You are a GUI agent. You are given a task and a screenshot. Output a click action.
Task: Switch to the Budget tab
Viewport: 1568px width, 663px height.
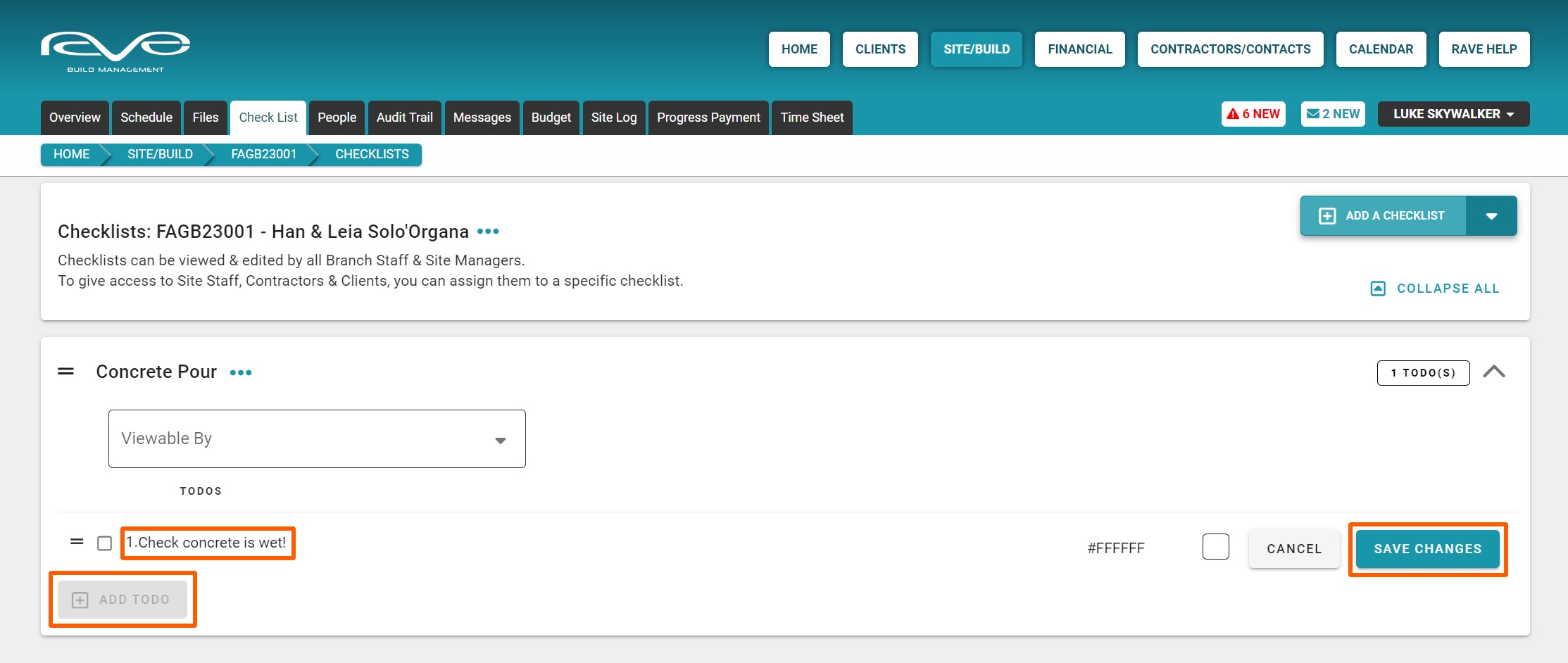551,118
